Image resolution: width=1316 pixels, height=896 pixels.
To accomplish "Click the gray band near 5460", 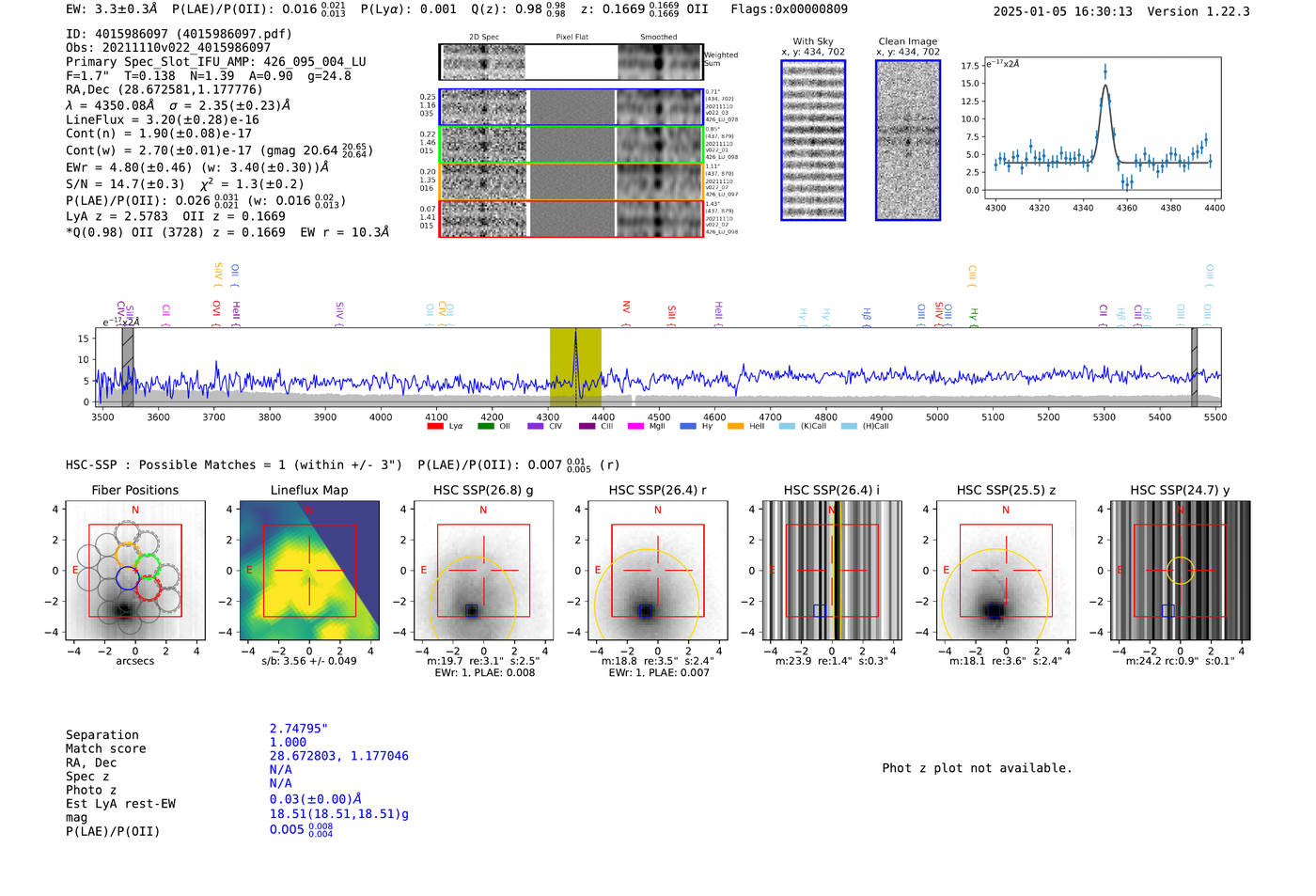I will 1195,367.
